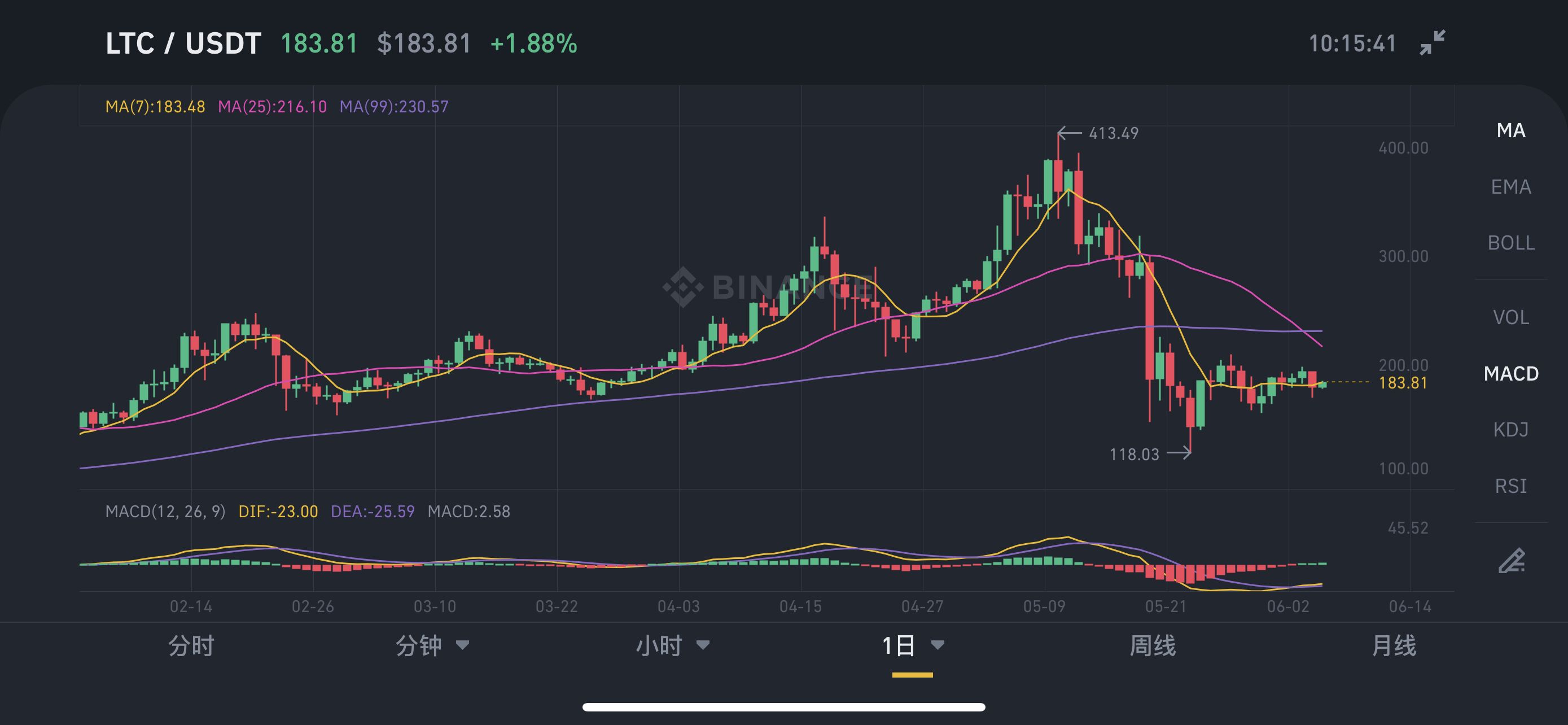
Task: Tap the +1.88% change value
Action: click(534, 44)
